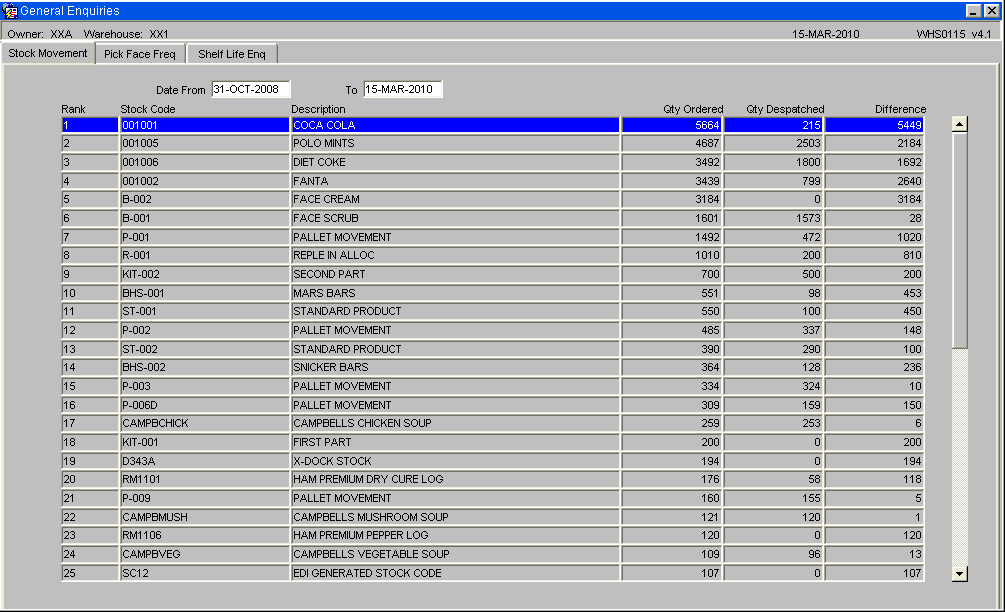
Task: Click stock code B-002
Action: pos(204,199)
